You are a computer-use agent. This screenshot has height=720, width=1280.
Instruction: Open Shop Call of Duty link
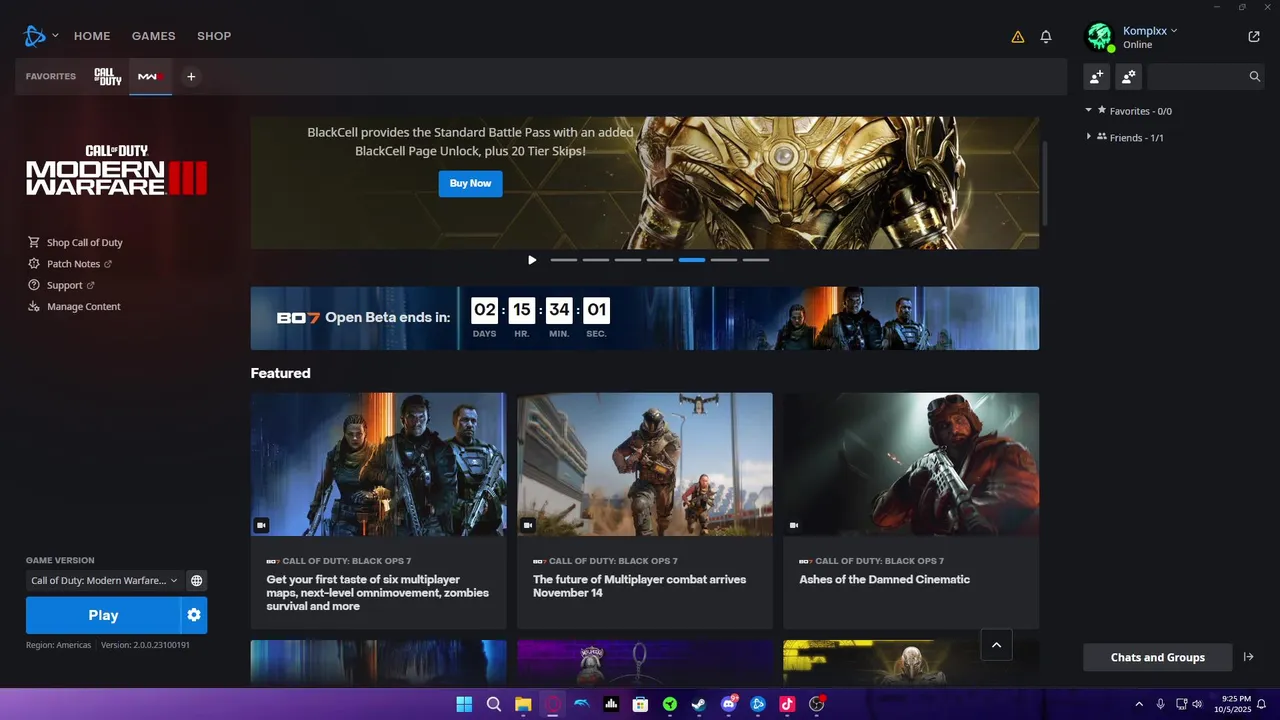pyautogui.click(x=76, y=242)
